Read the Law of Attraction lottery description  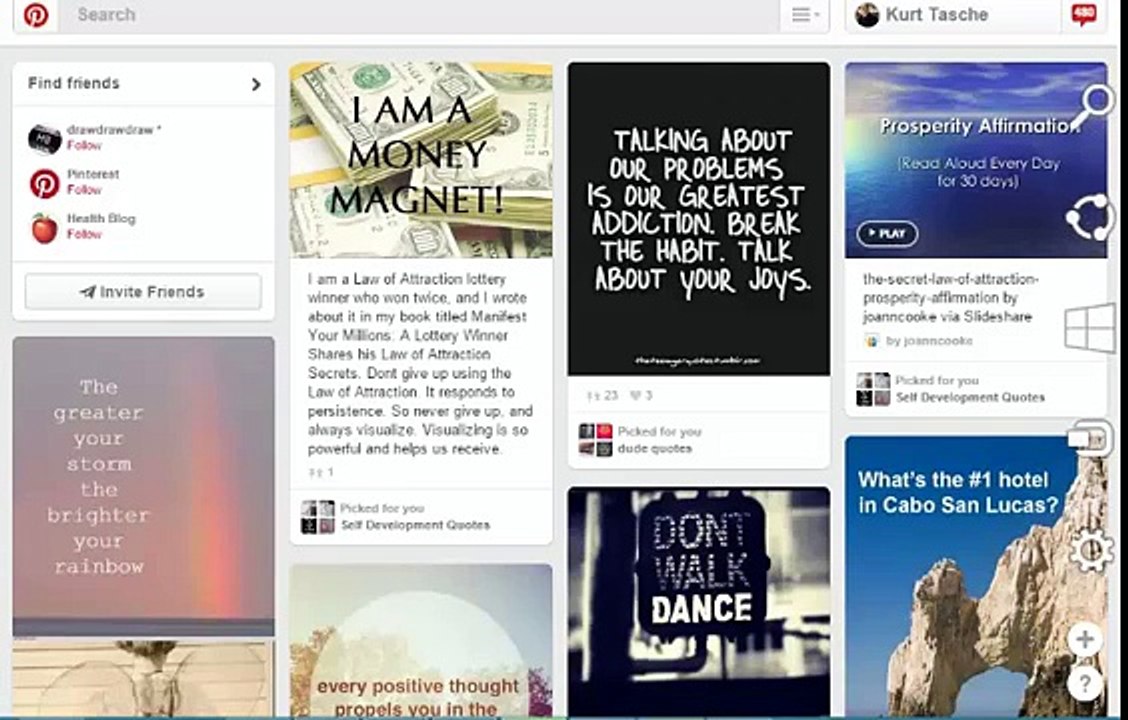click(420, 364)
